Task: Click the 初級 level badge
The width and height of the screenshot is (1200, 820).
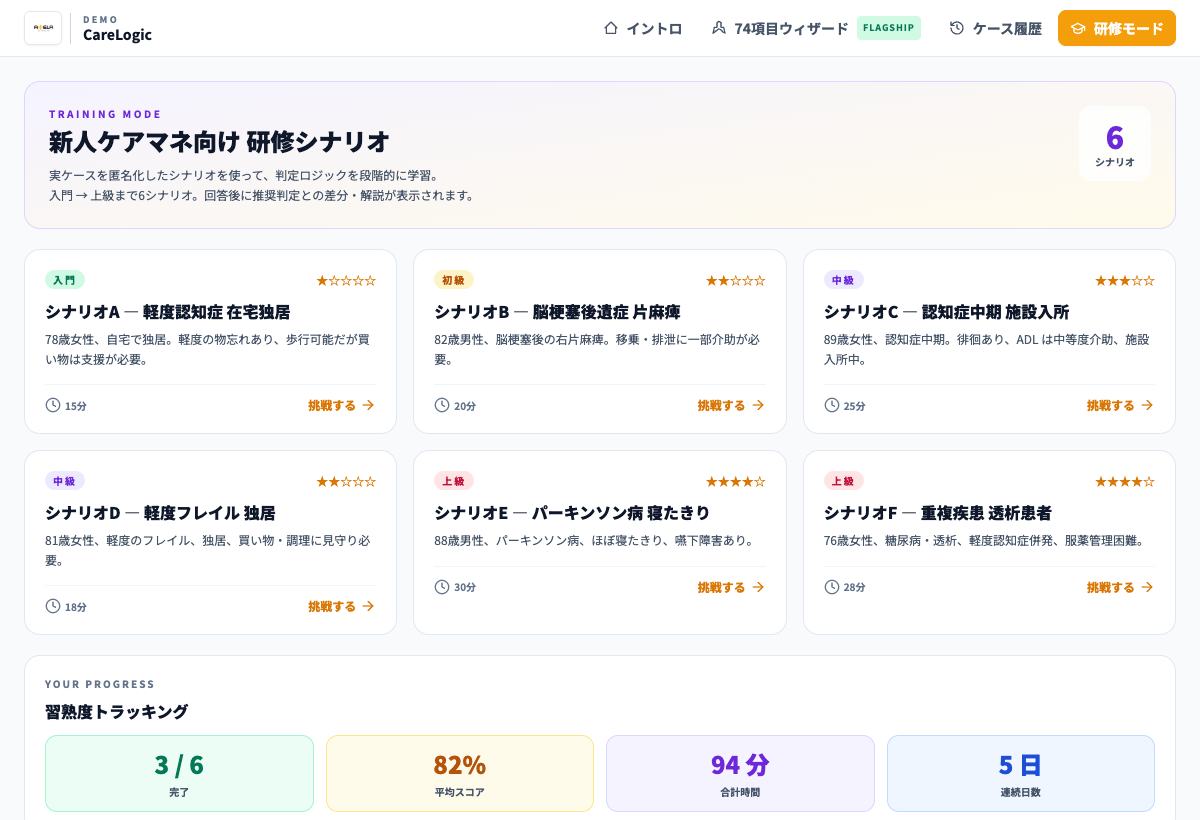Action: (454, 280)
